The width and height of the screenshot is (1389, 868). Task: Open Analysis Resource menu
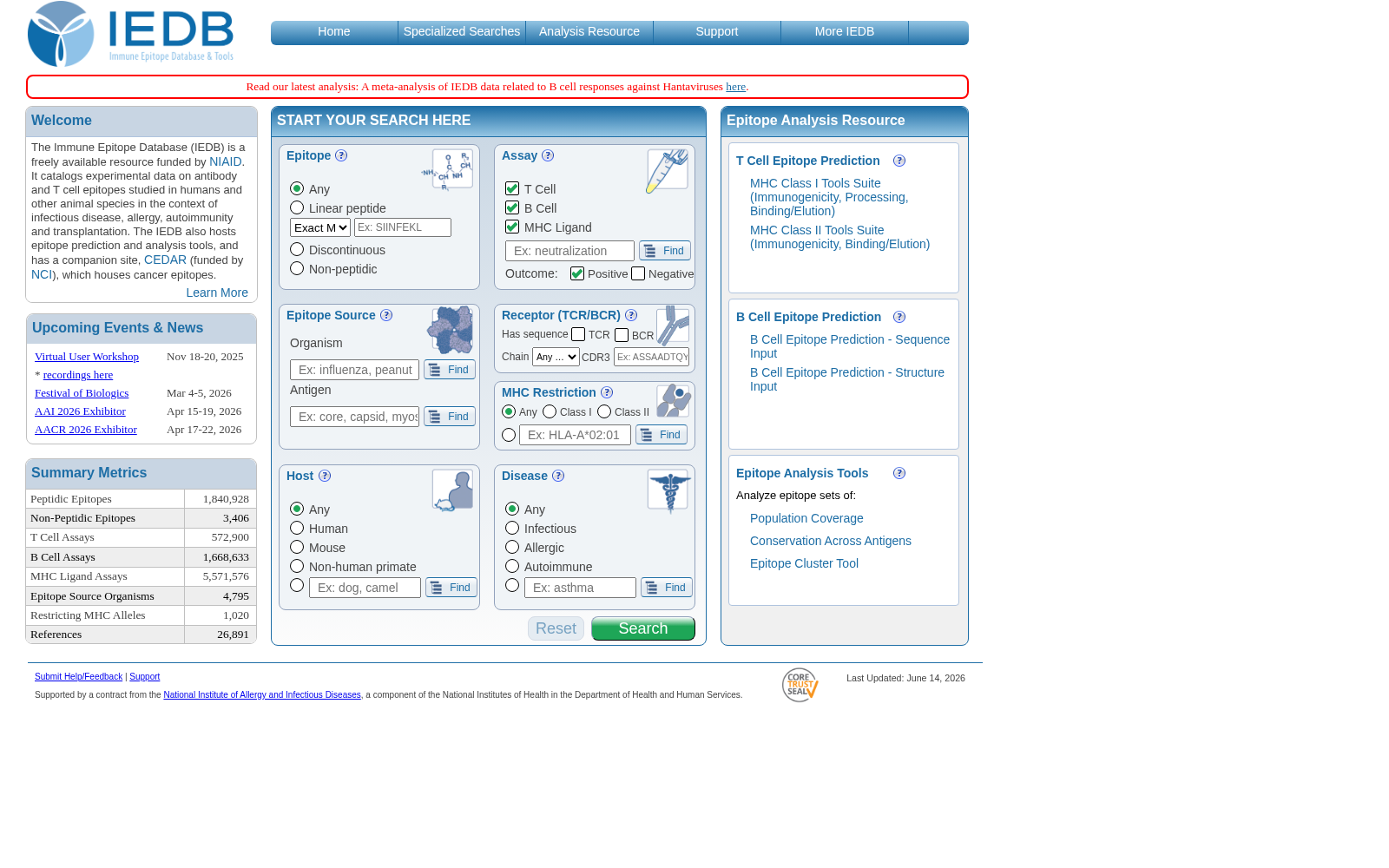tap(589, 32)
